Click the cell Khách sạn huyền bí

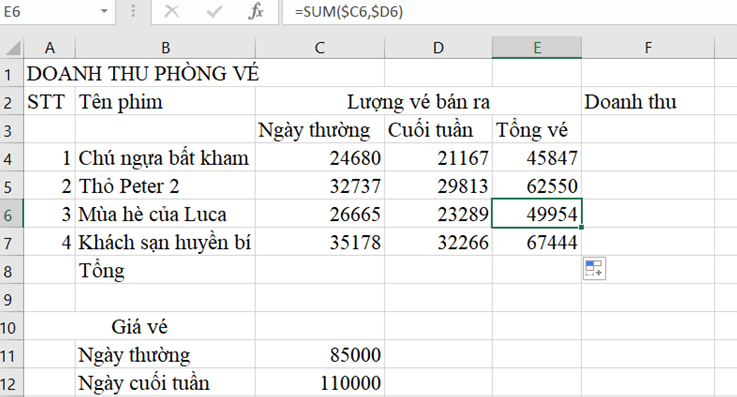[x=165, y=242]
